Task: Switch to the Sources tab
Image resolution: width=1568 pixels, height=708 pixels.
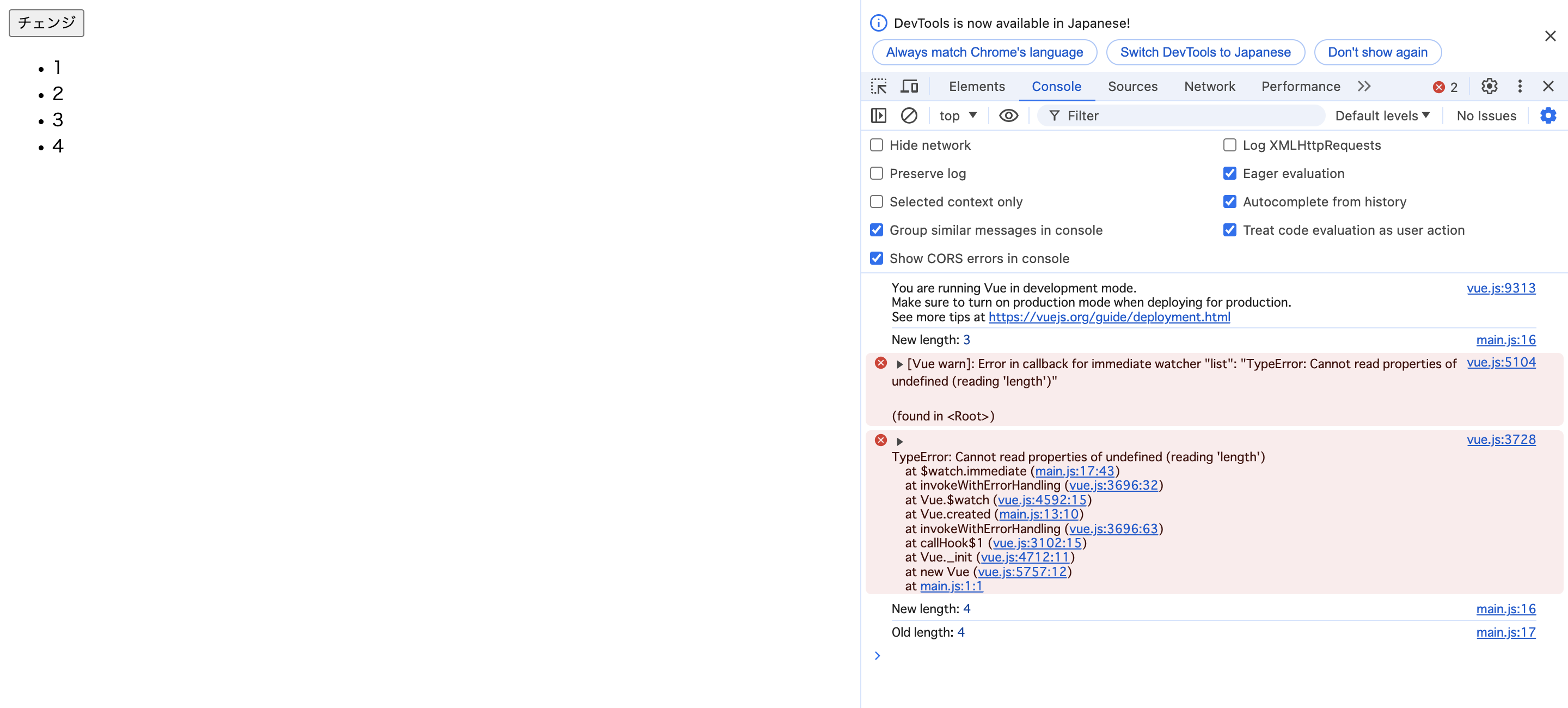Action: point(1132,87)
